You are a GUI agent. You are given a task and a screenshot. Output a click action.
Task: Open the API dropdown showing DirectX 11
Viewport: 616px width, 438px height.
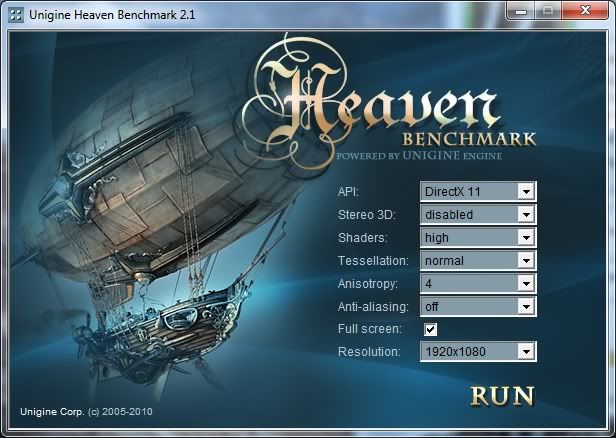coord(478,192)
